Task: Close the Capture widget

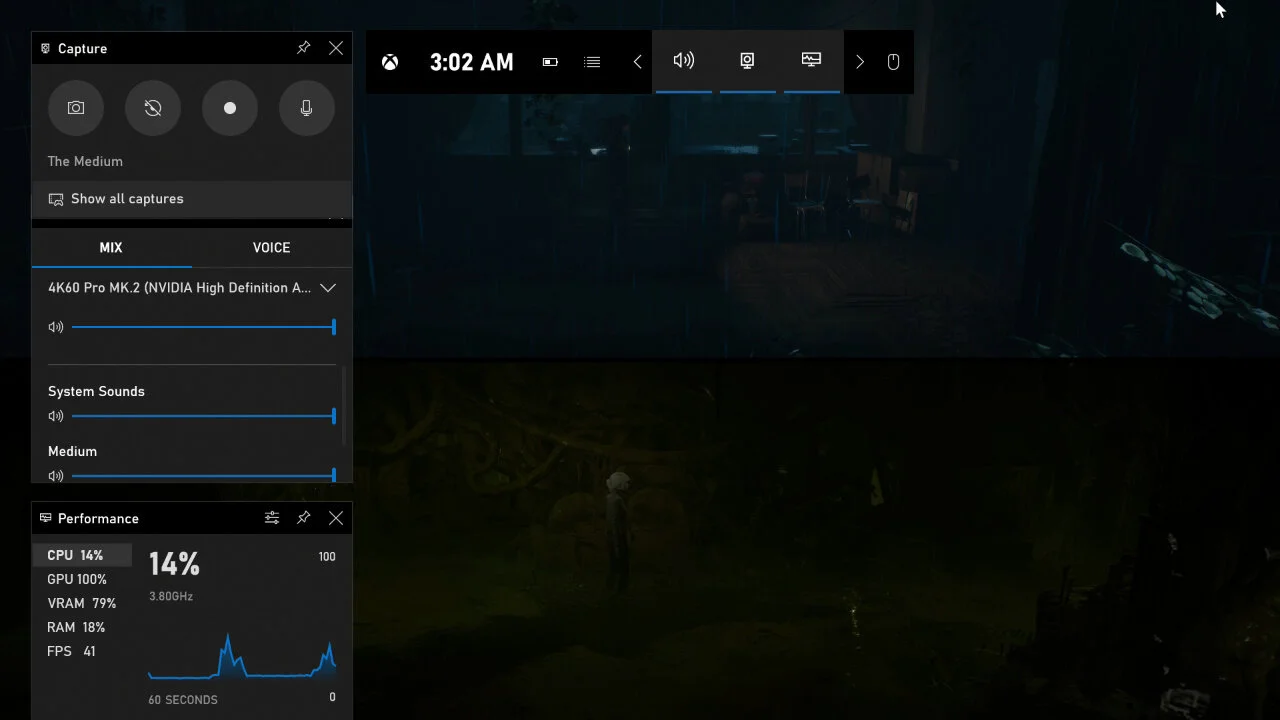Action: point(336,48)
